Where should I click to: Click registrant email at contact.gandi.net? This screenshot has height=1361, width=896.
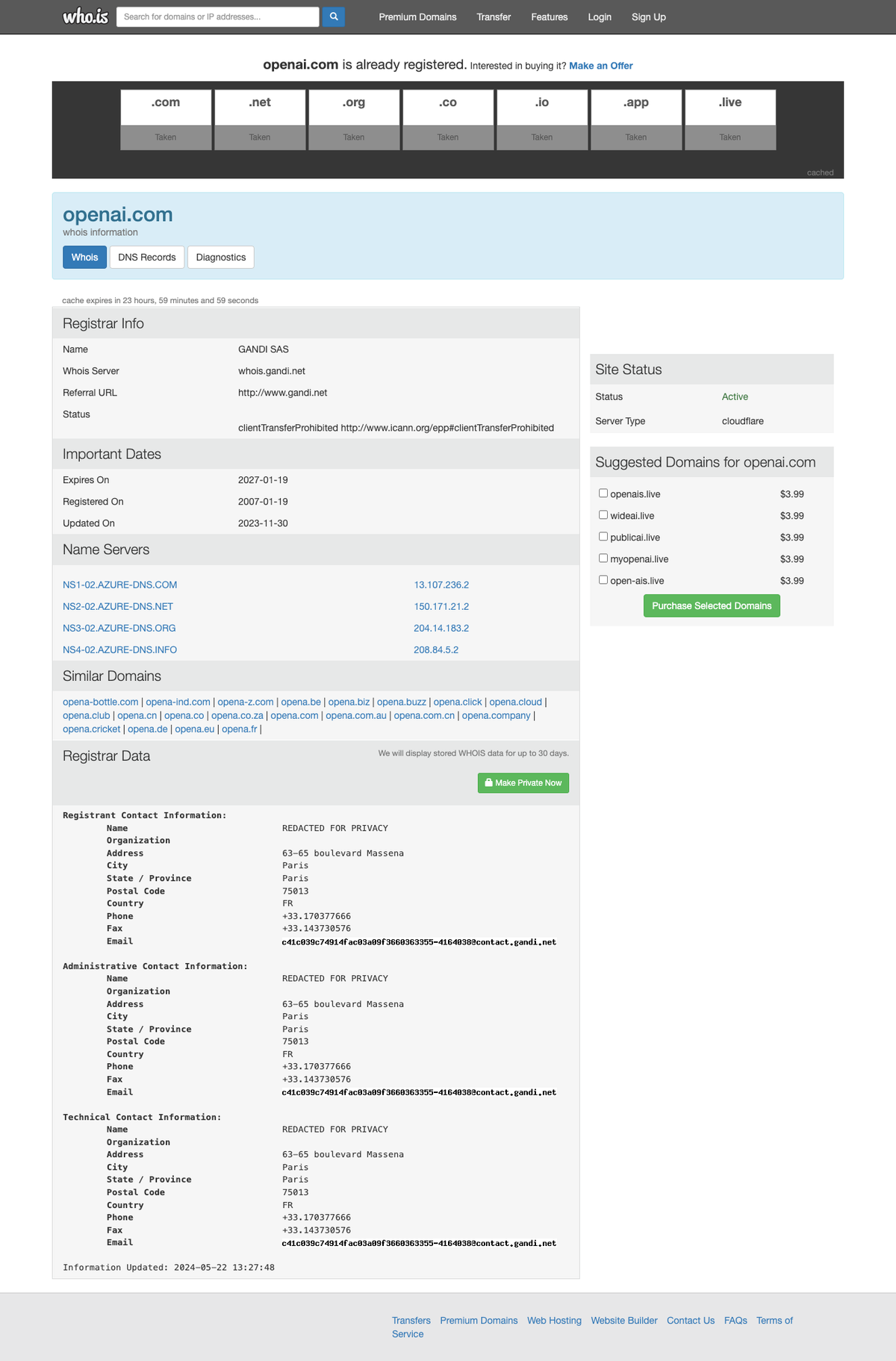[419, 941]
